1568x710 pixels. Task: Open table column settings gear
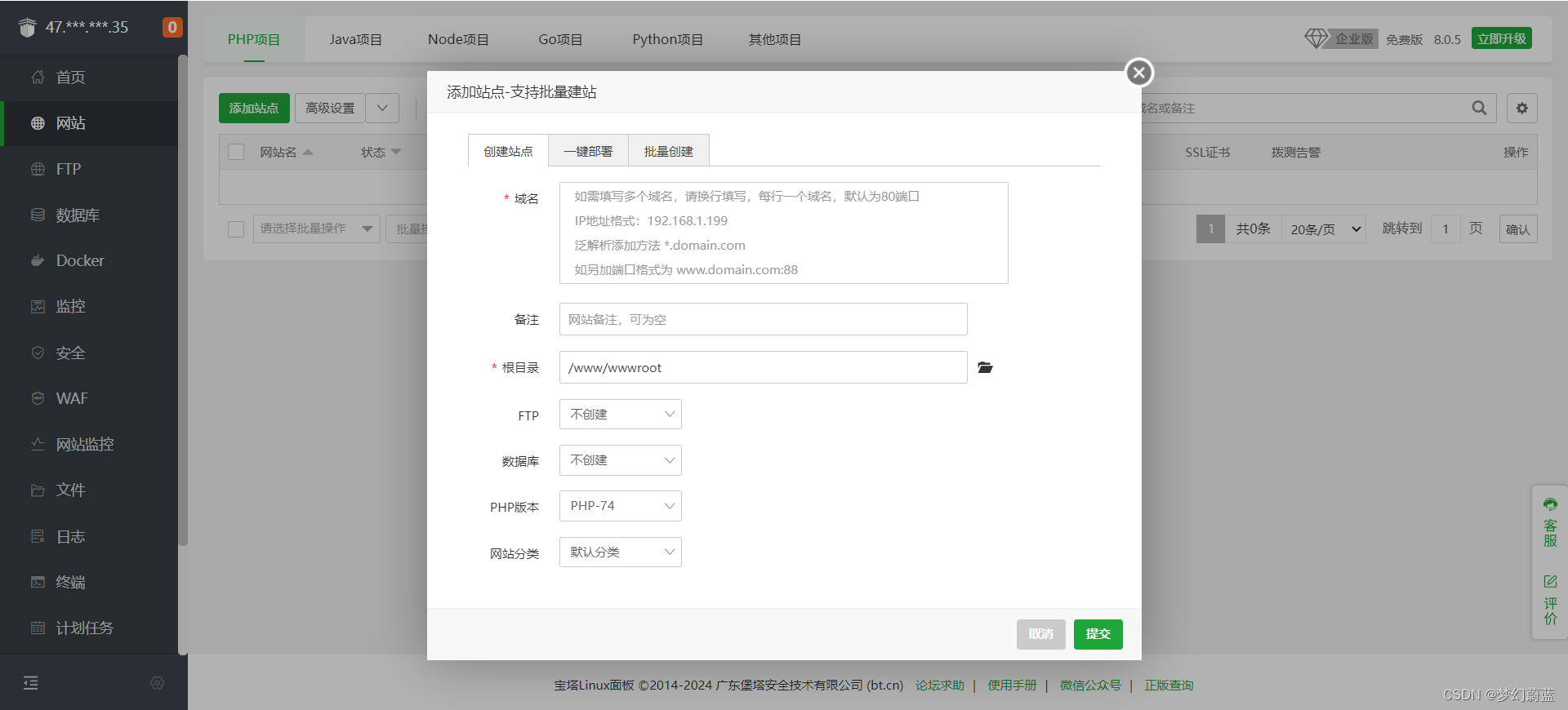coord(1522,108)
